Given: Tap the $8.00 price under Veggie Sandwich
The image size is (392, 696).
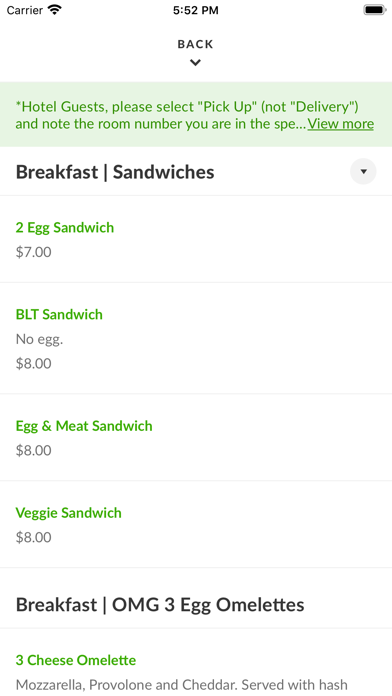Looking at the screenshot, I should (x=34, y=538).
